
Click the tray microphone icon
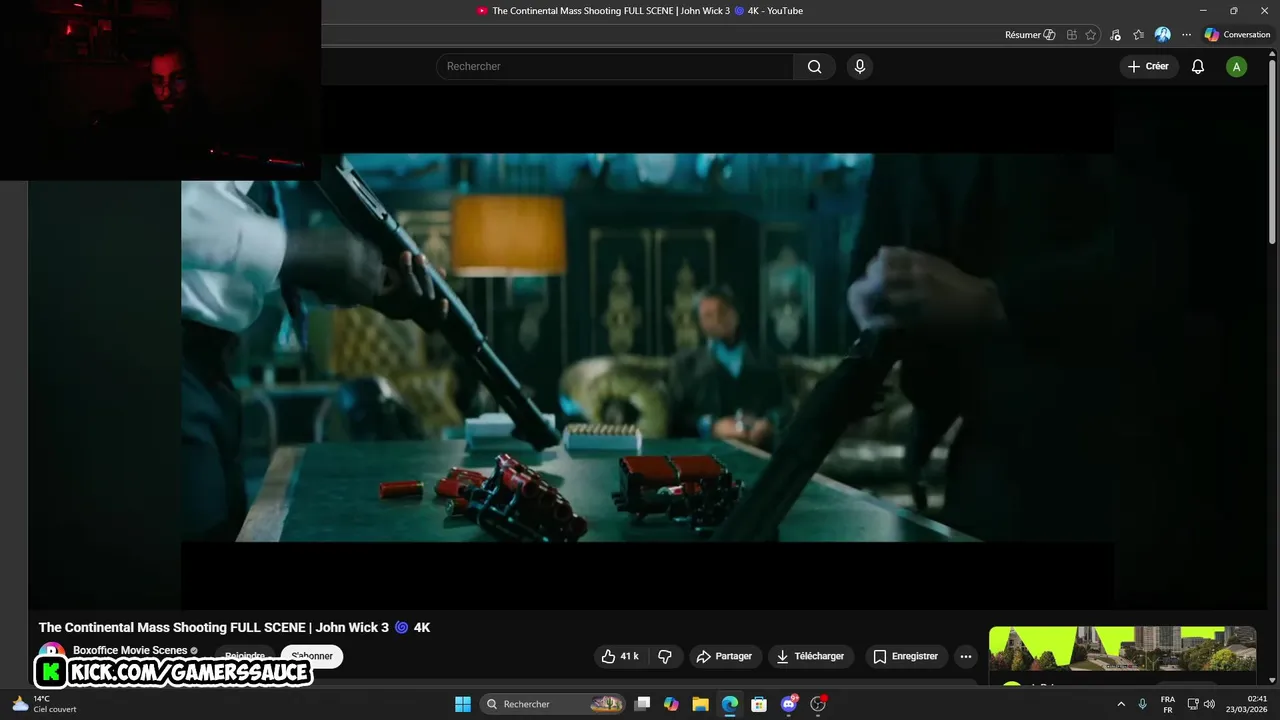[1142, 704]
